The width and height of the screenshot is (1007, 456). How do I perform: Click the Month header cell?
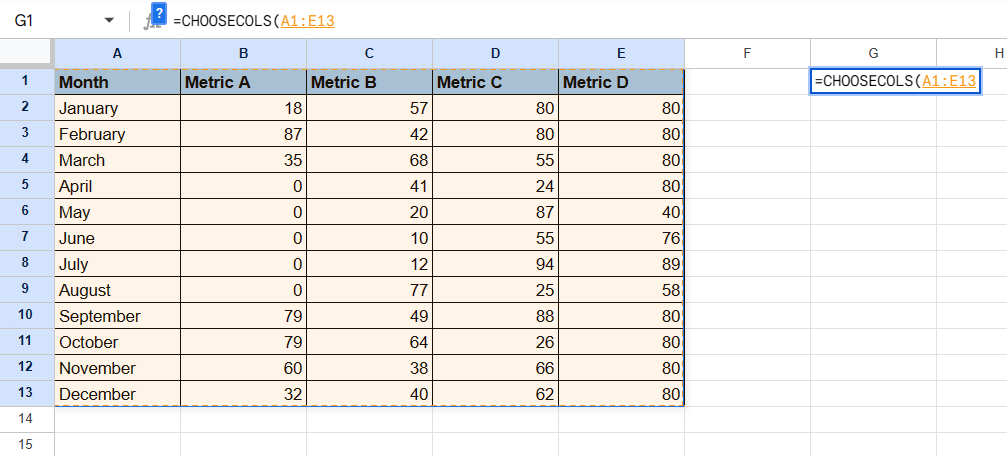(x=117, y=82)
